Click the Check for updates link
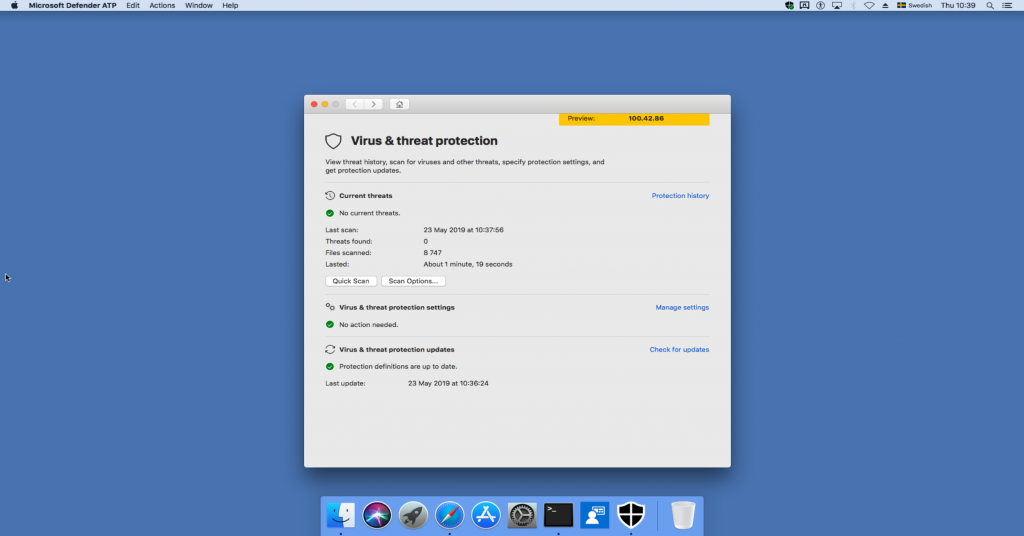The height and width of the screenshot is (536, 1024). point(679,350)
